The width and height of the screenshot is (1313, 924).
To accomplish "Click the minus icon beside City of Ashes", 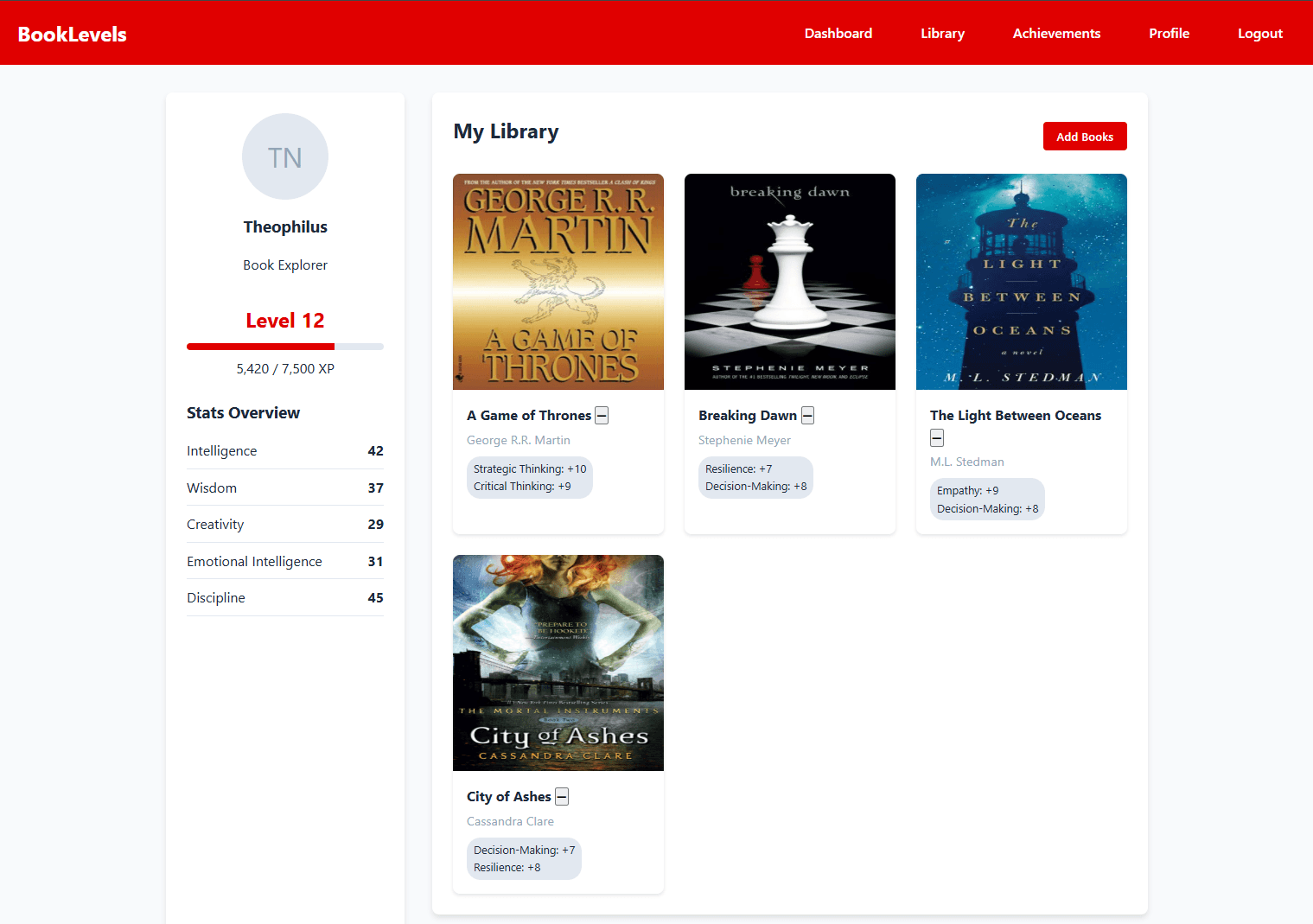I will click(562, 797).
